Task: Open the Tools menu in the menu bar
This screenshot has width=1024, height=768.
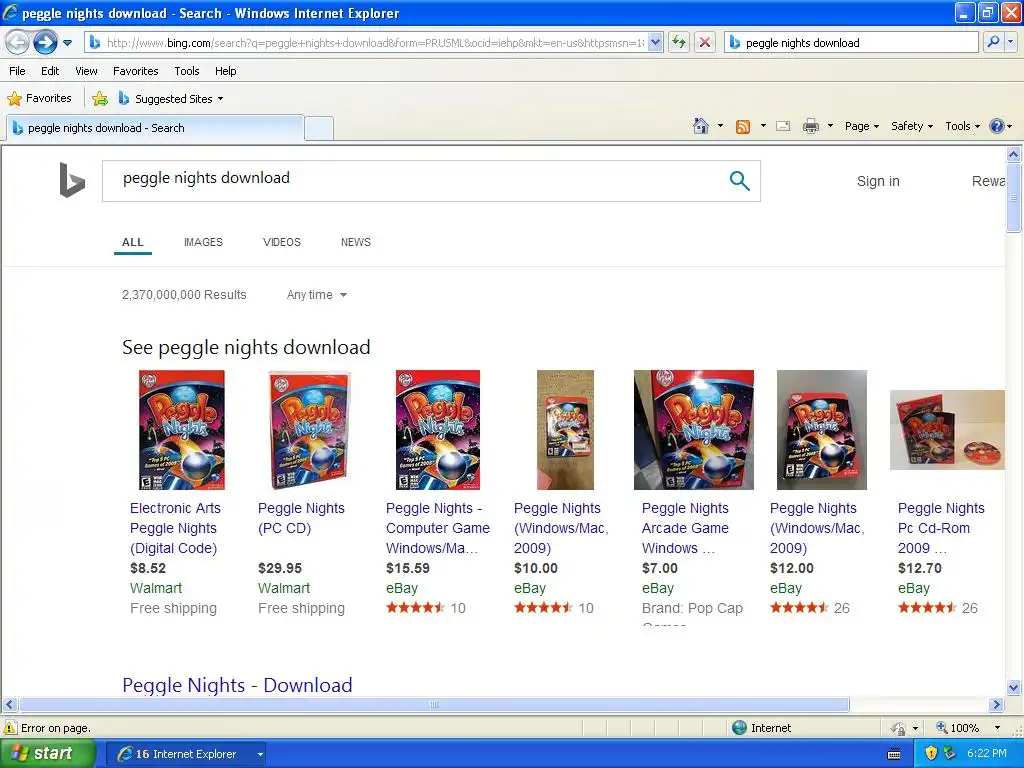Action: tap(186, 71)
